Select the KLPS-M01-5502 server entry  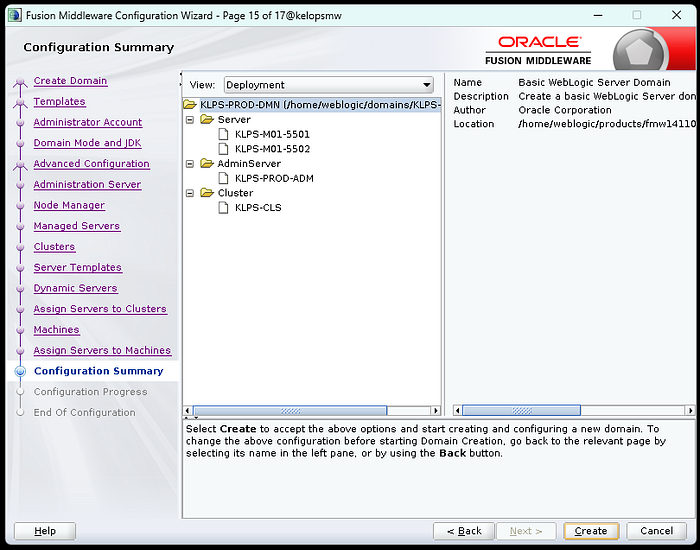click(x=272, y=149)
